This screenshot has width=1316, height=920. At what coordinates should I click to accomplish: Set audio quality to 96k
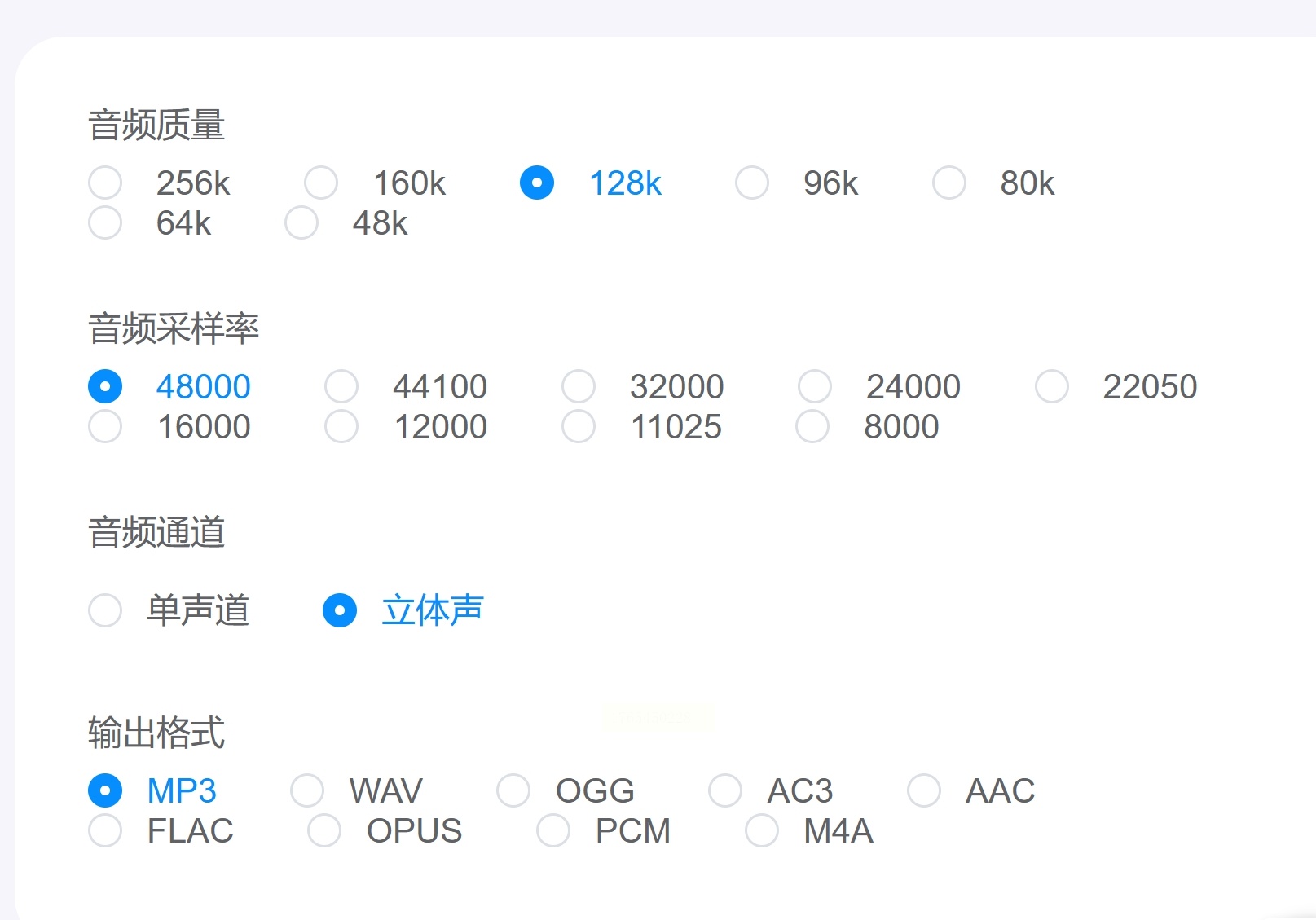(751, 183)
